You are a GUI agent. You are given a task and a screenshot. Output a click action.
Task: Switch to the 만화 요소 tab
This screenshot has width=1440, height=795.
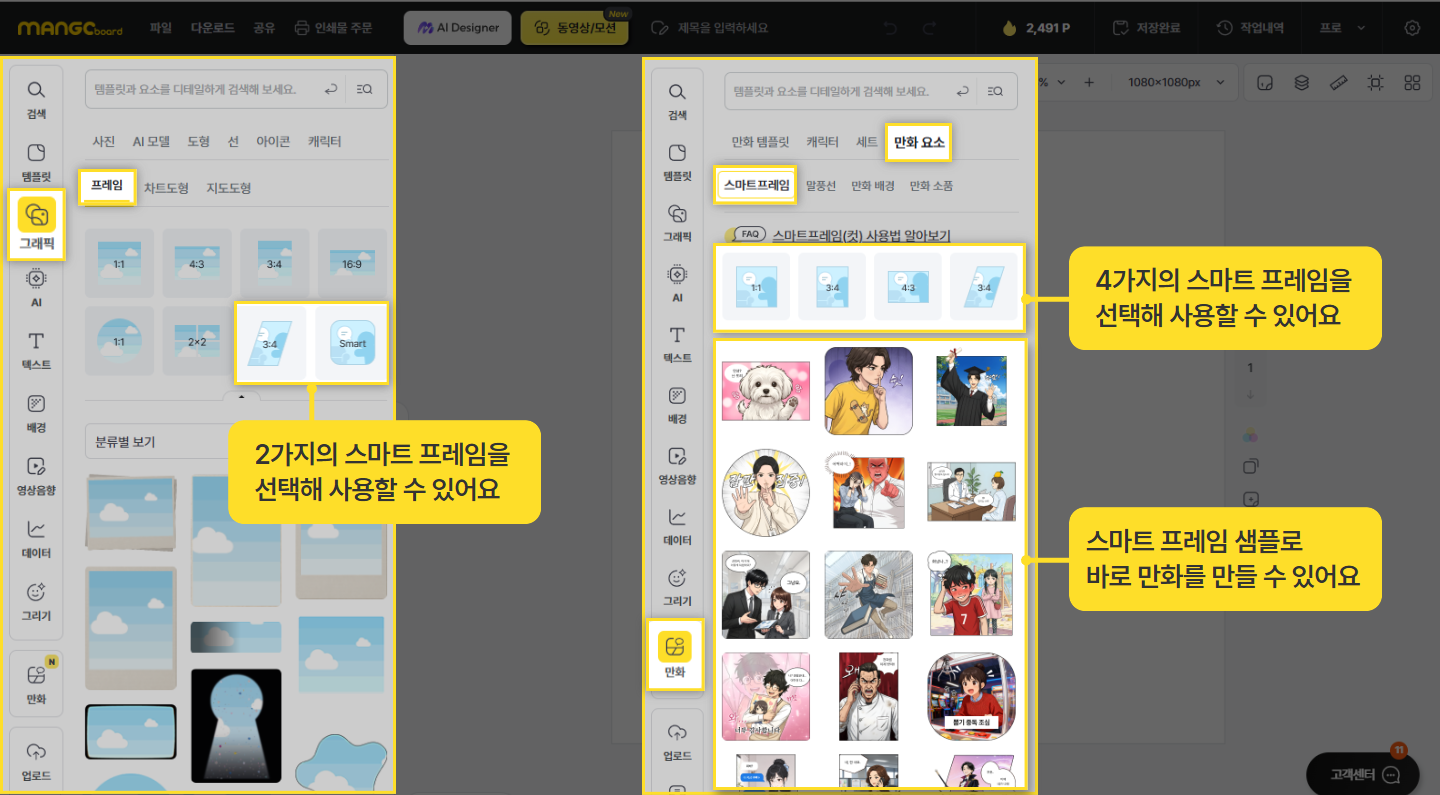click(x=918, y=142)
